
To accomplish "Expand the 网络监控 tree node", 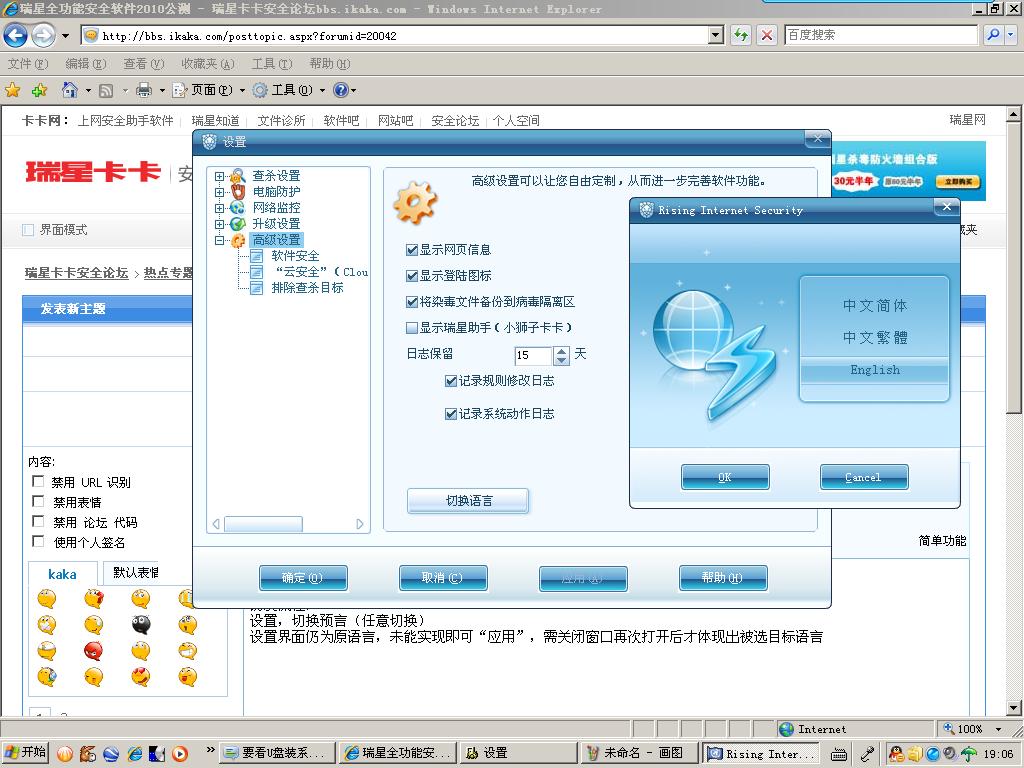I will coord(219,208).
